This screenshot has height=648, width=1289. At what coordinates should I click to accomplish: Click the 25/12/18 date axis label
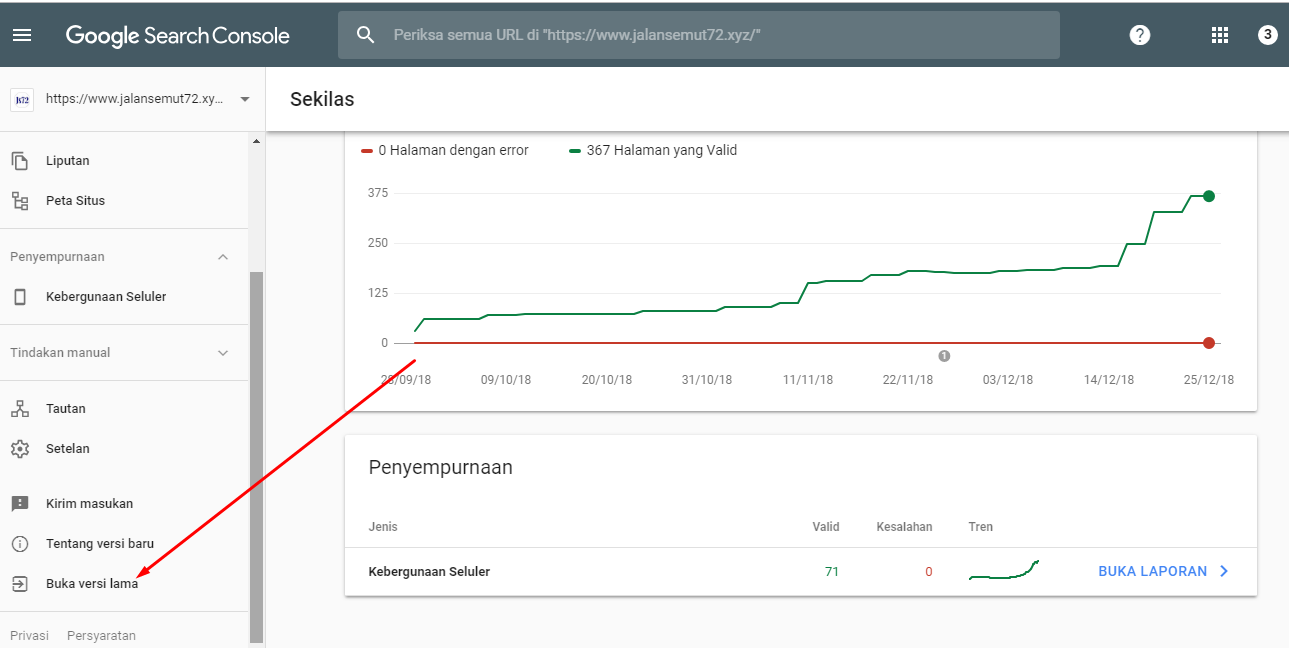click(1208, 380)
